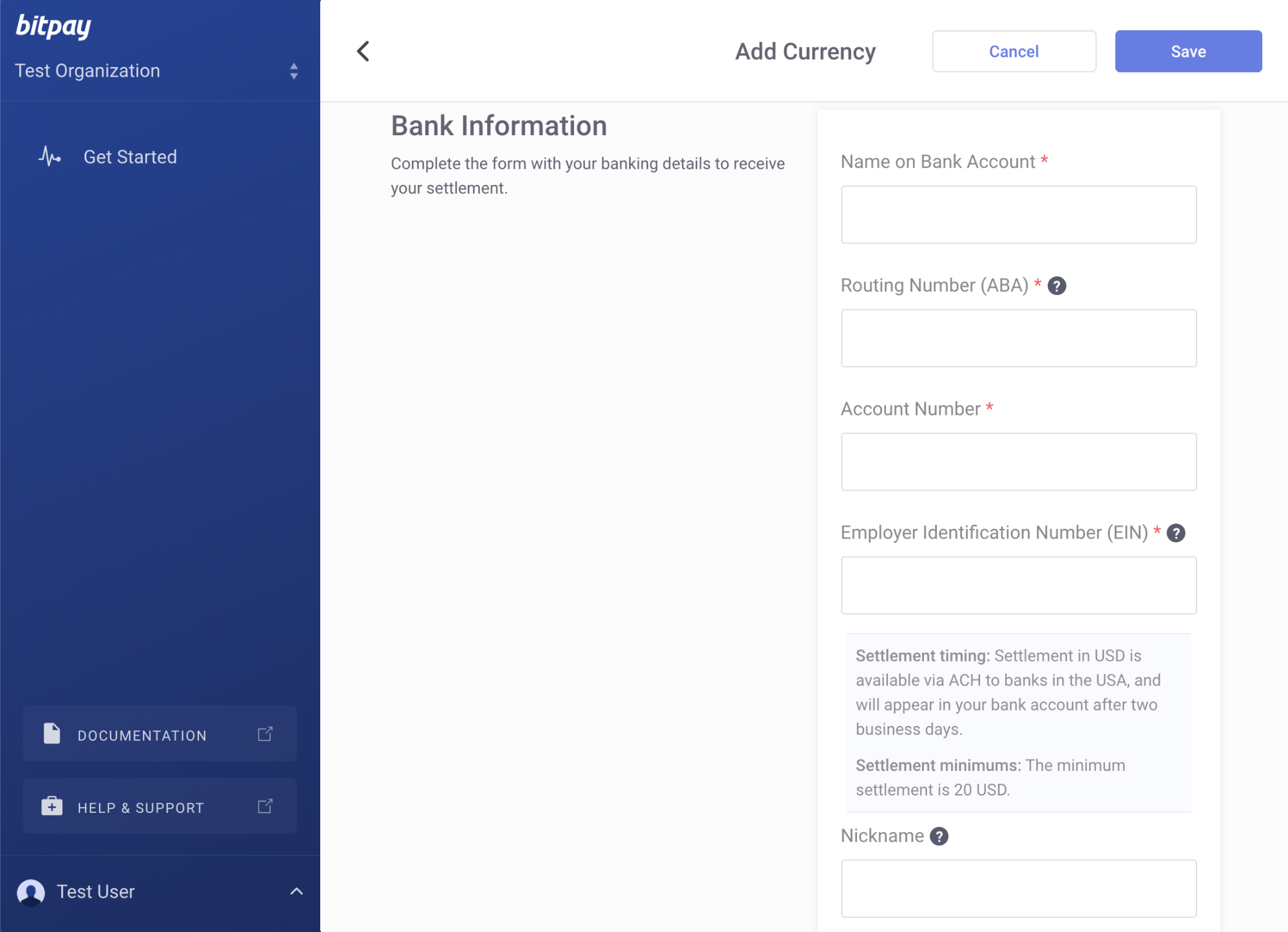
Task: Focus the Account Number field
Action: (1019, 462)
